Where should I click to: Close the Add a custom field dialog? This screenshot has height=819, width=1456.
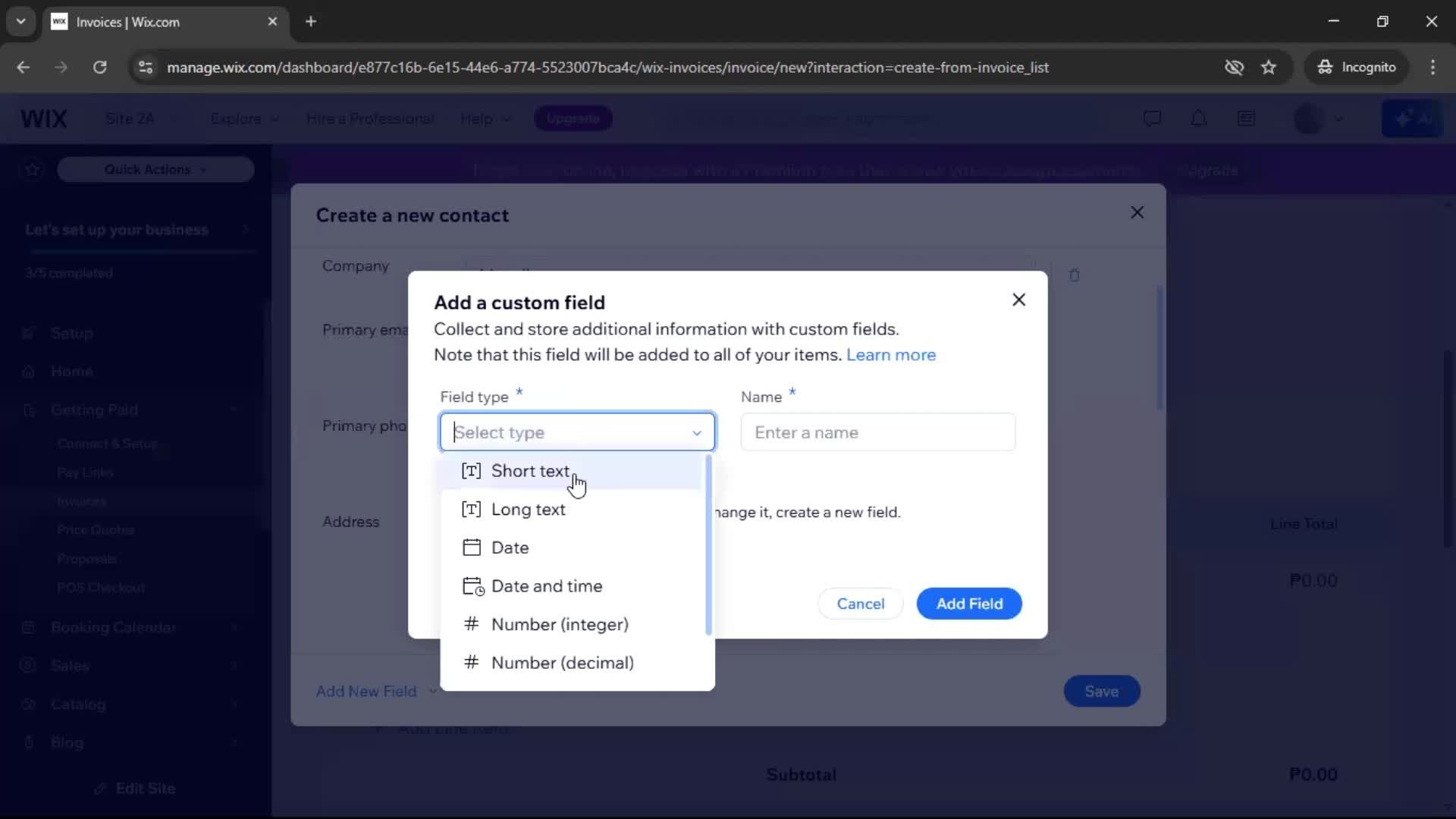click(x=1018, y=300)
